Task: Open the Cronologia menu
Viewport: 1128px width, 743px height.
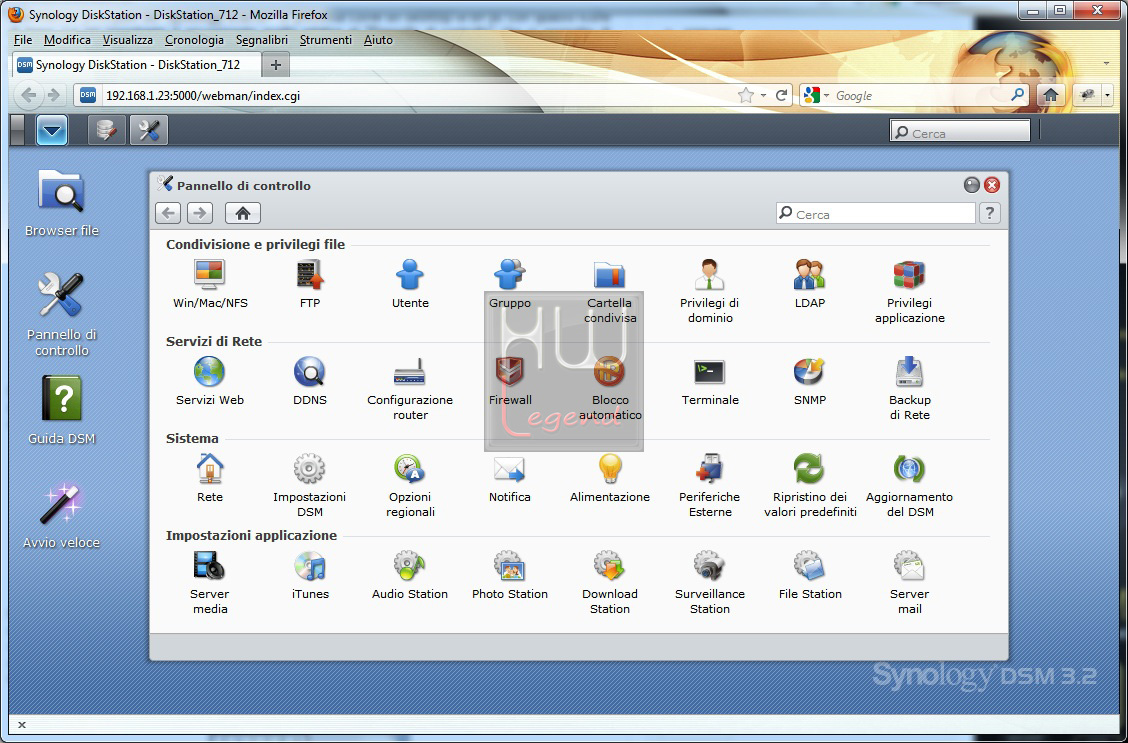Action: click(x=194, y=40)
